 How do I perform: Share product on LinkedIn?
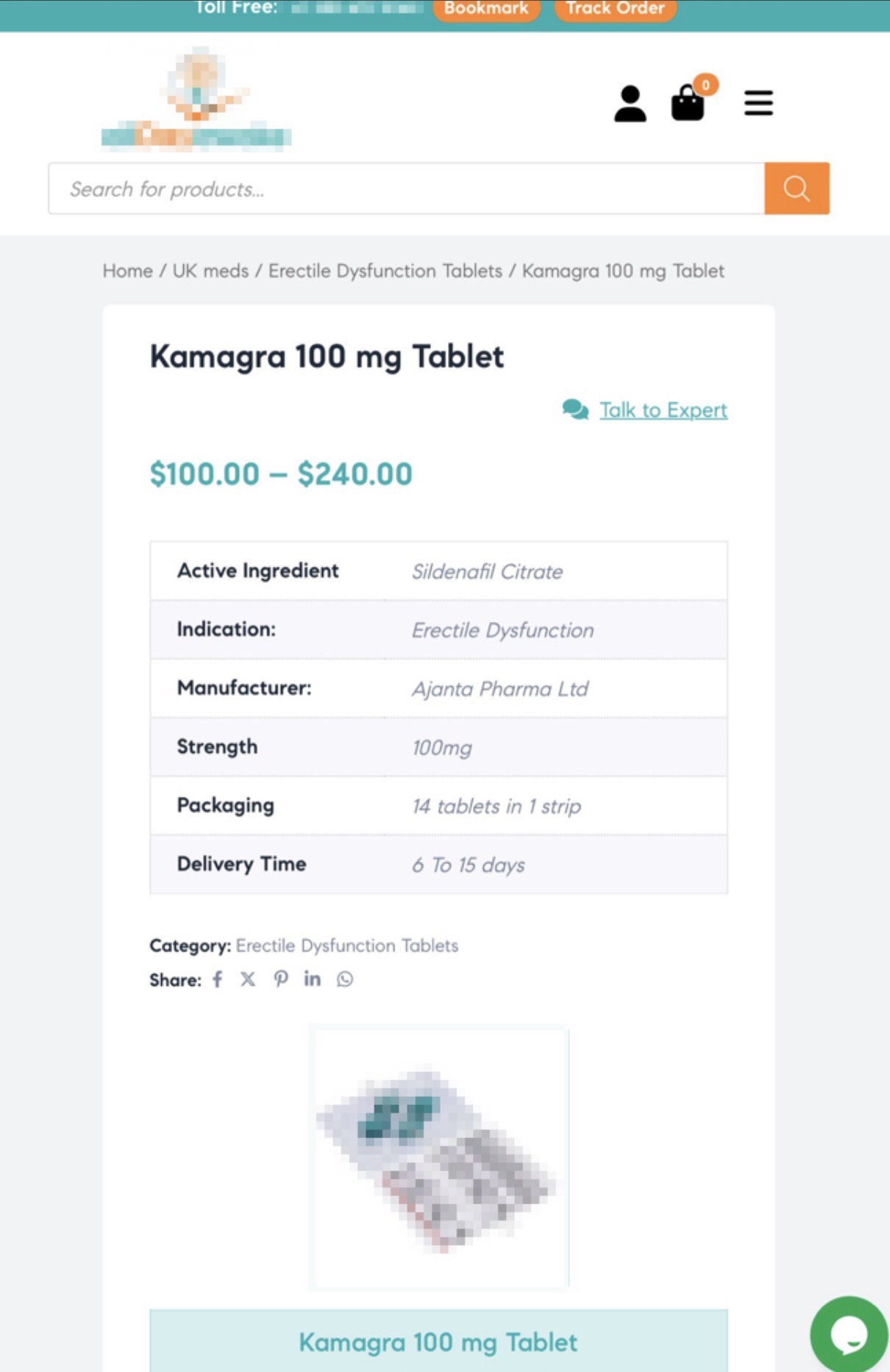click(x=312, y=979)
